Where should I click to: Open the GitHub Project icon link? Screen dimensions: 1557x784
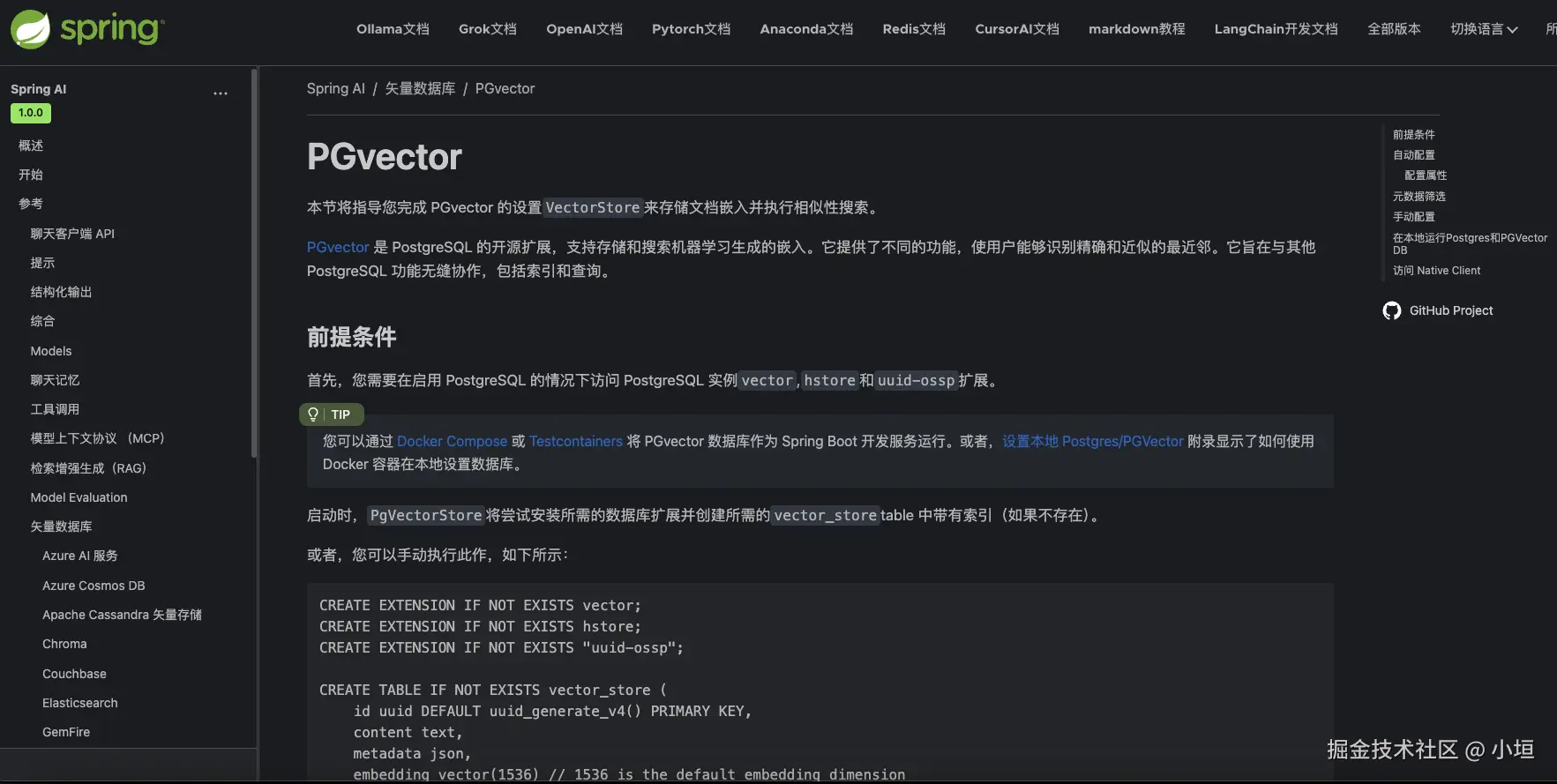(1392, 310)
